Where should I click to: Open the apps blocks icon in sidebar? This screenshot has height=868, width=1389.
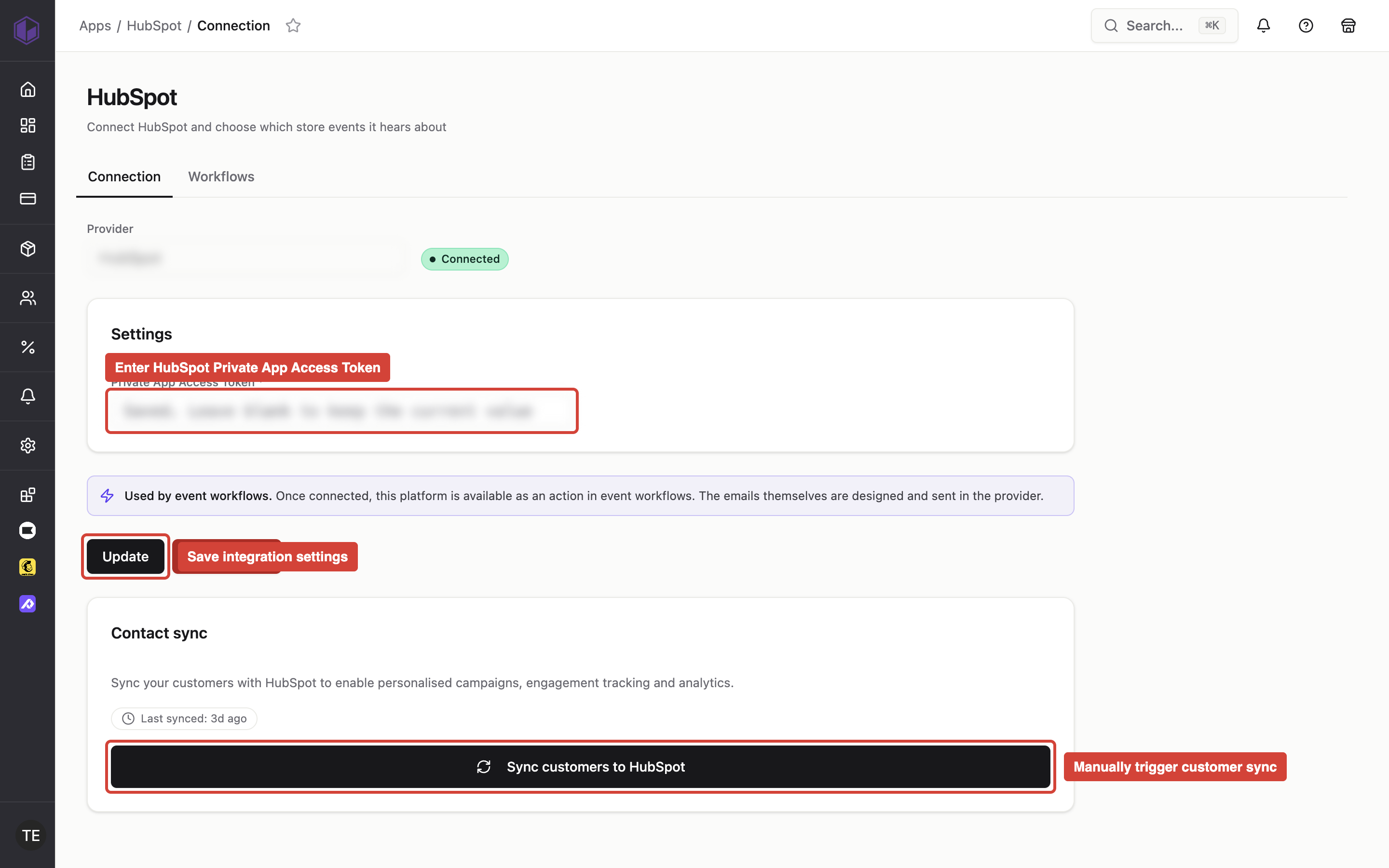click(x=27, y=495)
